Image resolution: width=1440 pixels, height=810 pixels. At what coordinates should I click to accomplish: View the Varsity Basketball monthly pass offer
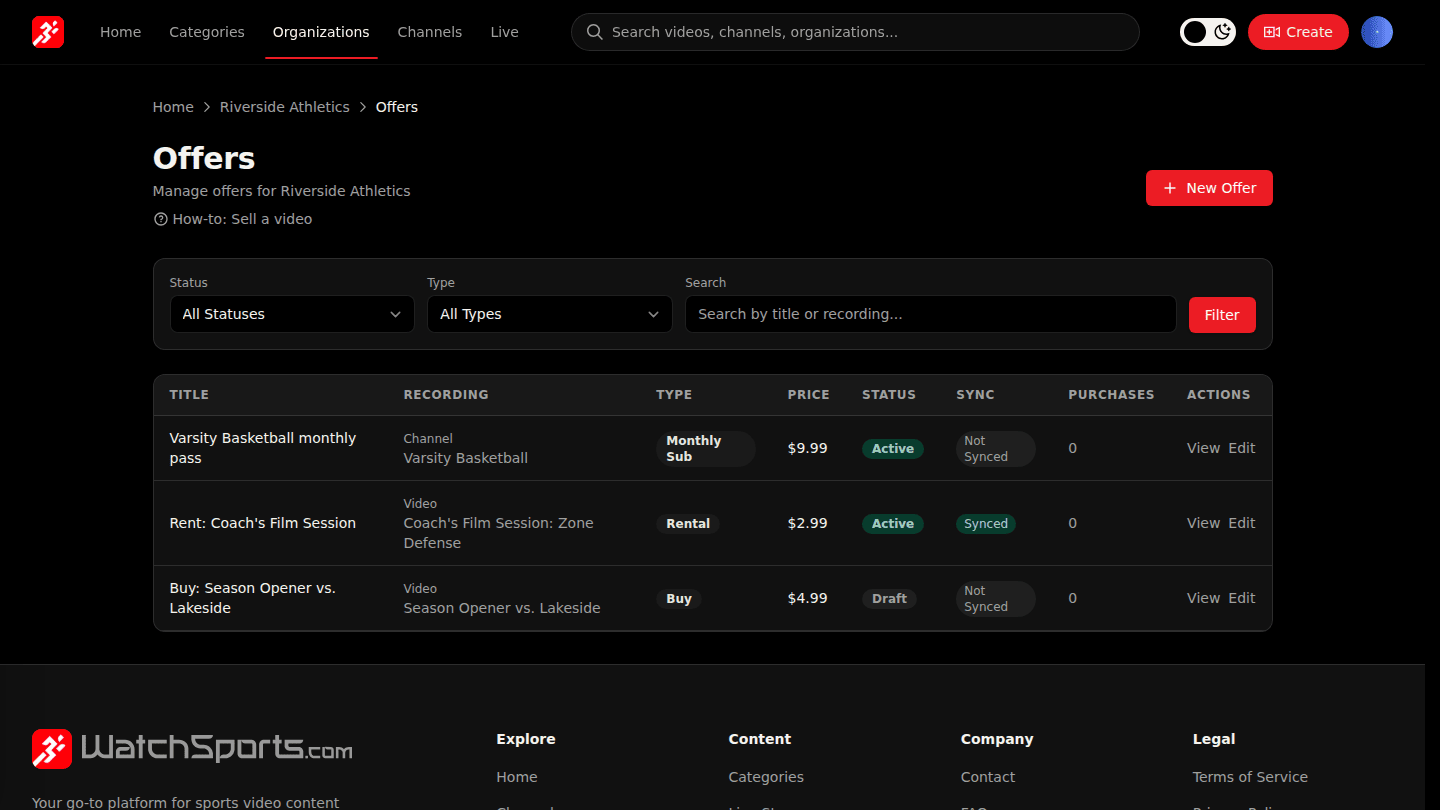point(1203,448)
